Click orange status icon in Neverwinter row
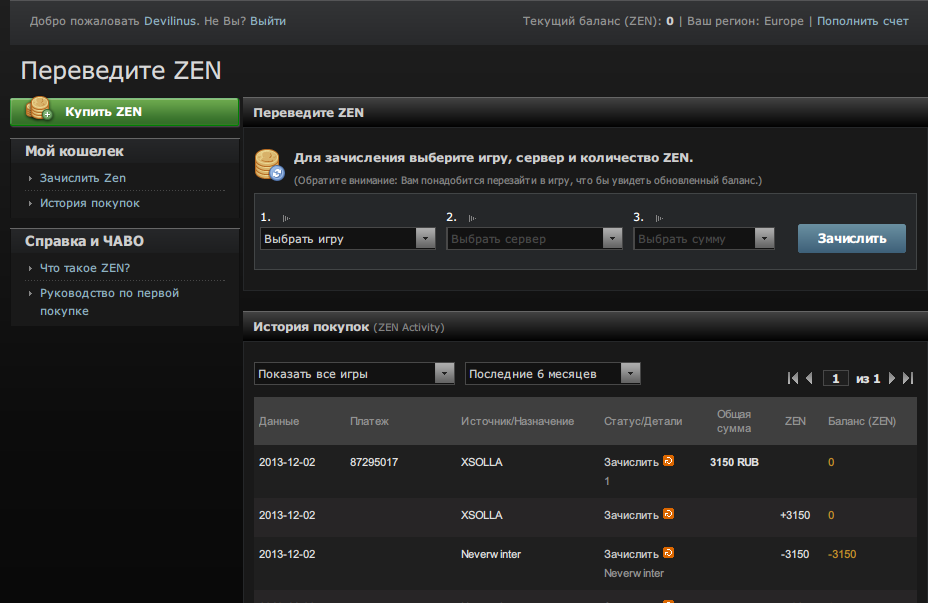 (668, 553)
